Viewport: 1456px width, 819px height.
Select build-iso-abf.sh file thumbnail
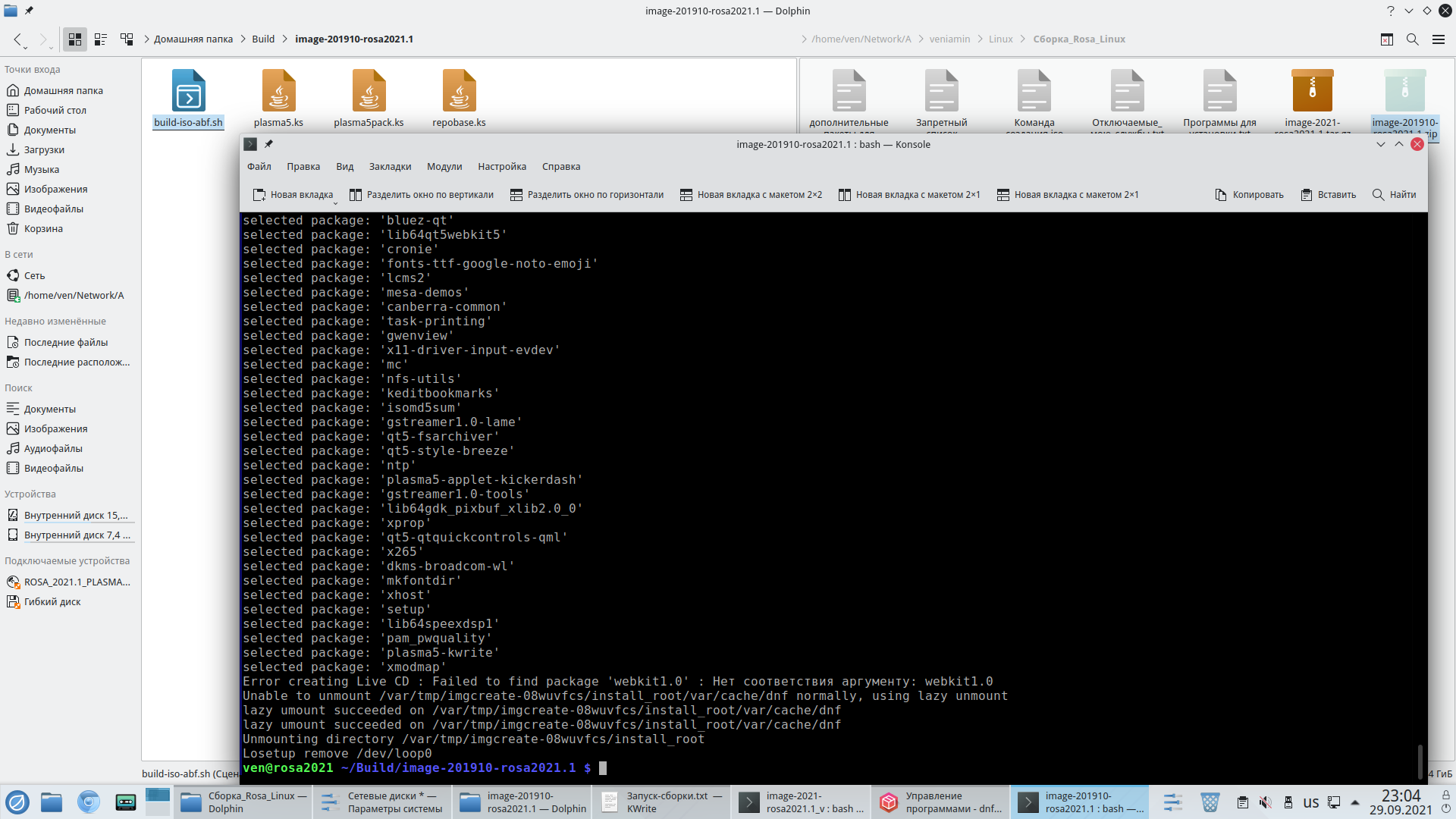point(188,91)
